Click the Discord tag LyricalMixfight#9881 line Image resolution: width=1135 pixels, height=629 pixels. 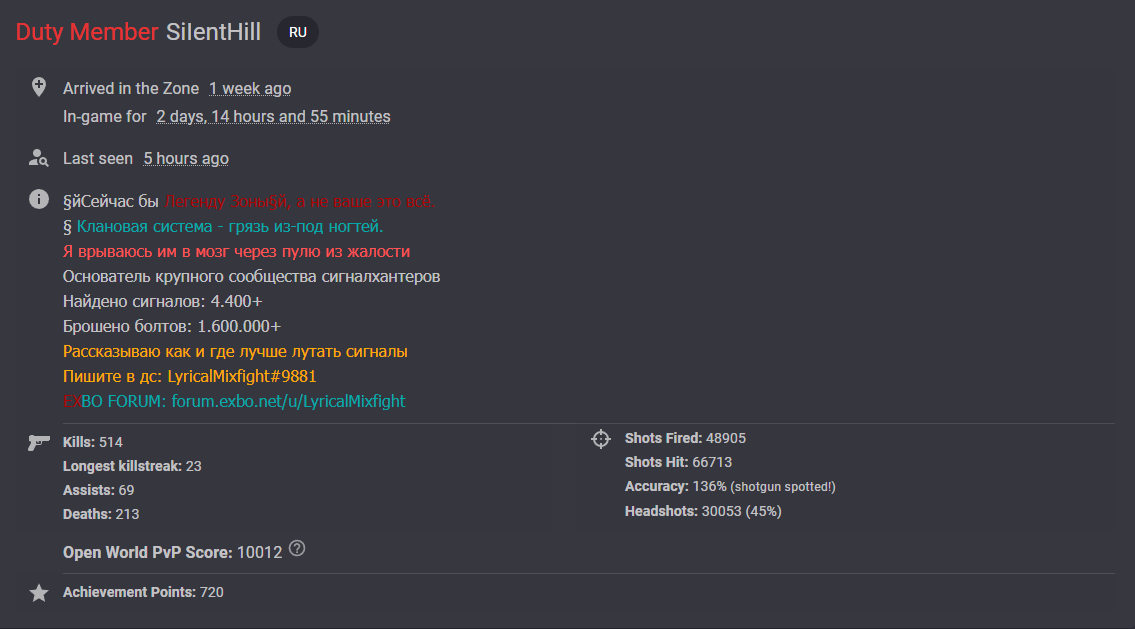pos(190,376)
